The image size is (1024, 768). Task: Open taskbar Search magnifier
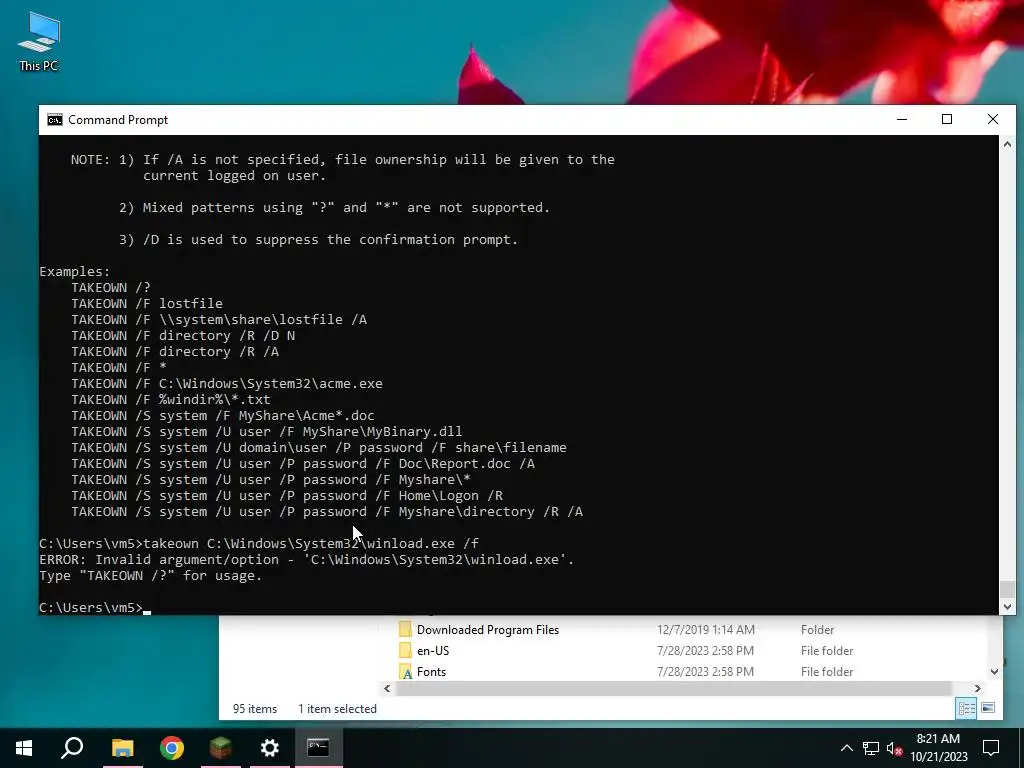point(72,748)
